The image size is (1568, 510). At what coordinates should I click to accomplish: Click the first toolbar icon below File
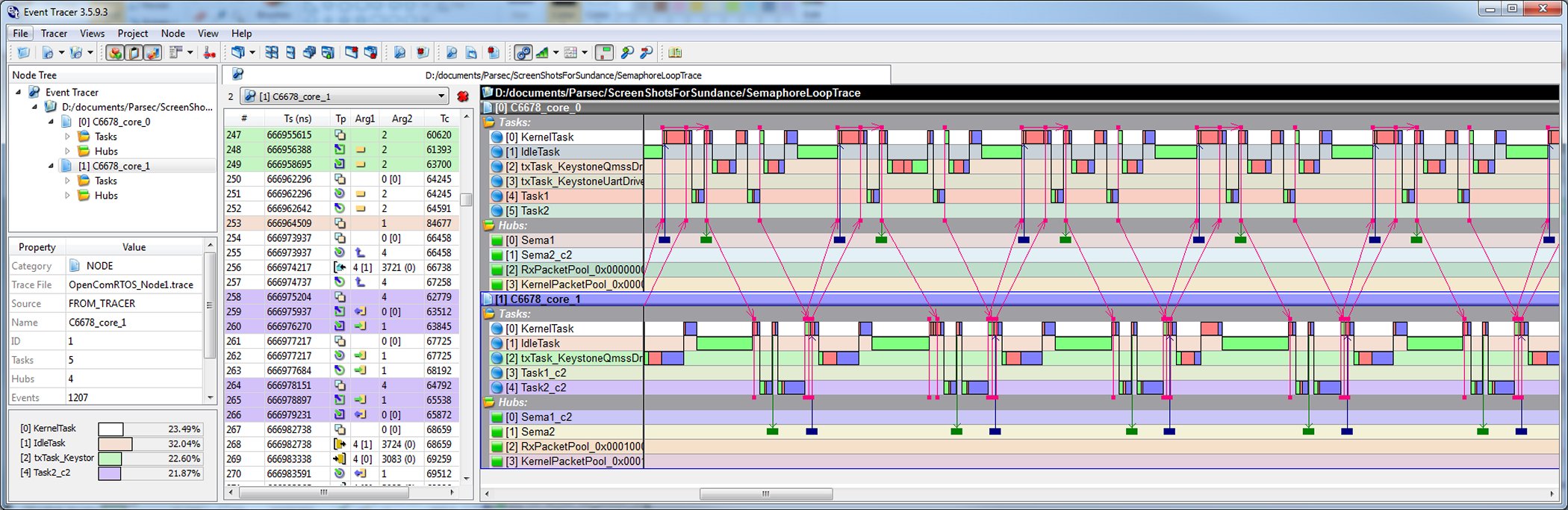[x=23, y=52]
